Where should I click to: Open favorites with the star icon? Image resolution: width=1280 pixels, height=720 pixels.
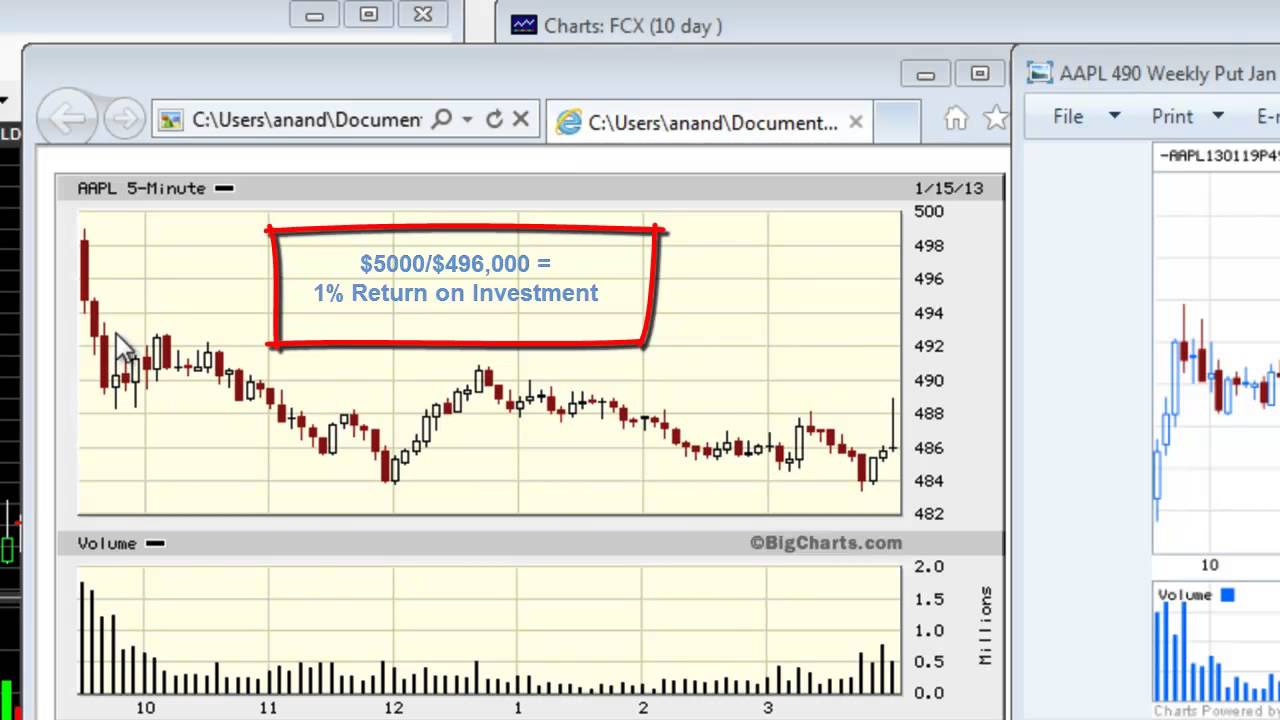point(996,119)
